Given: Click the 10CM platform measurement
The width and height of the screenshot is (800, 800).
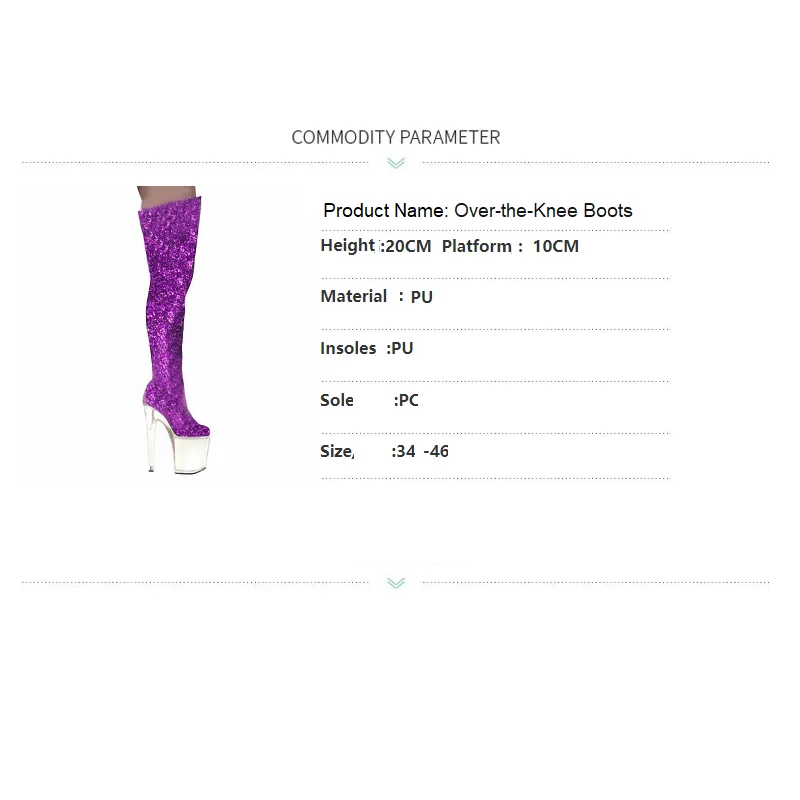Looking at the screenshot, I should [x=556, y=246].
